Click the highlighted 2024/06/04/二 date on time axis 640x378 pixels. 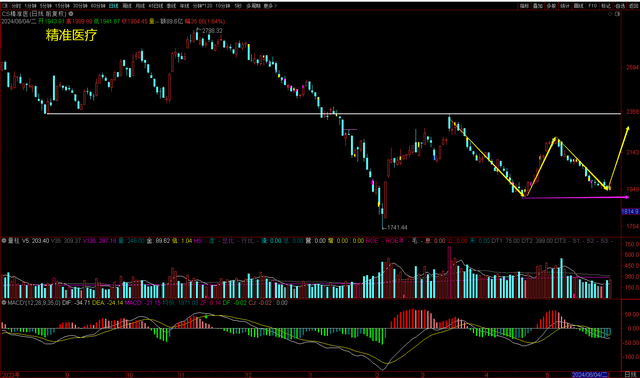pyautogui.click(x=590, y=375)
